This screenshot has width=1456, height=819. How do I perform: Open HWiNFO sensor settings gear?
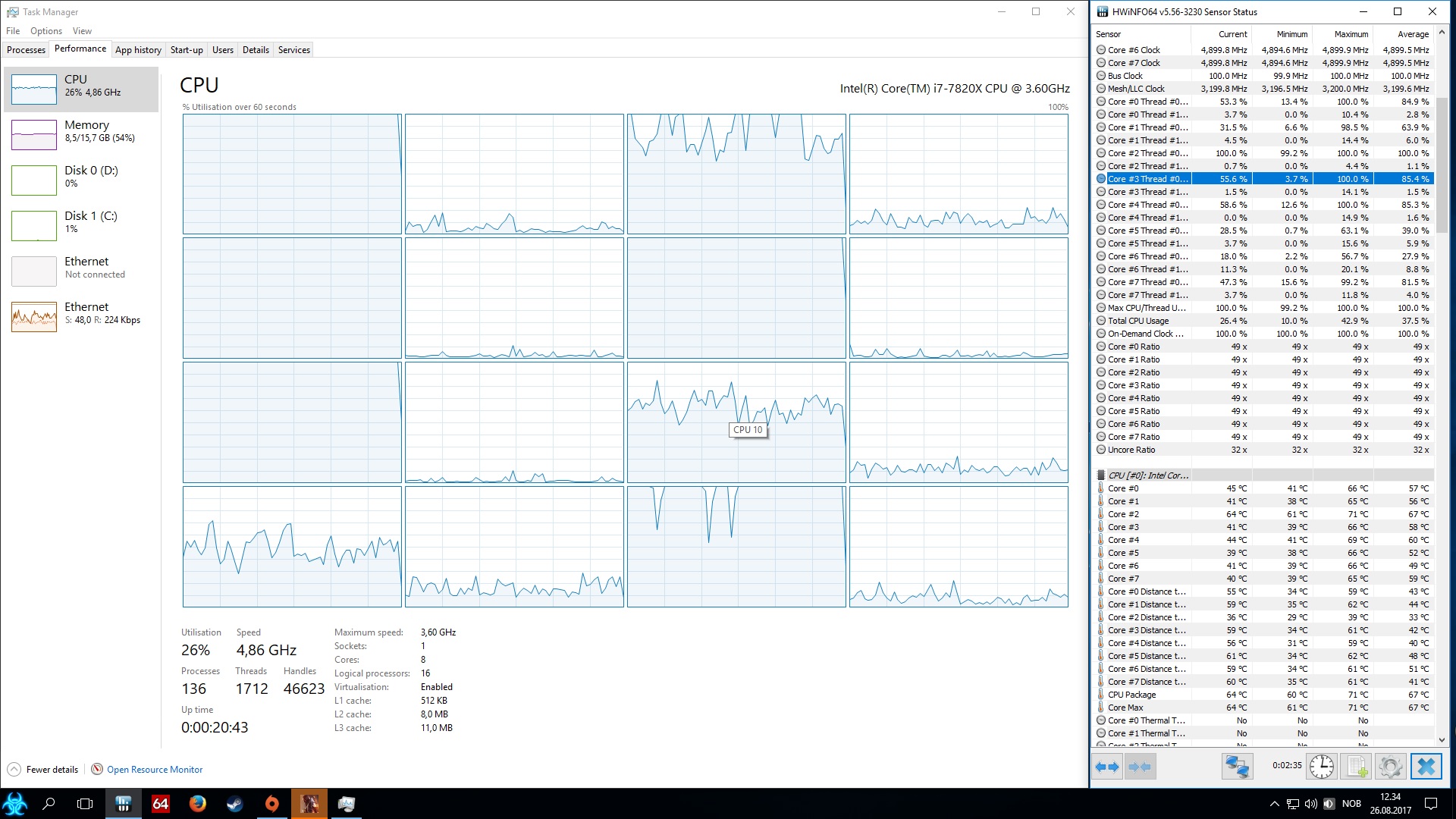[x=1390, y=767]
